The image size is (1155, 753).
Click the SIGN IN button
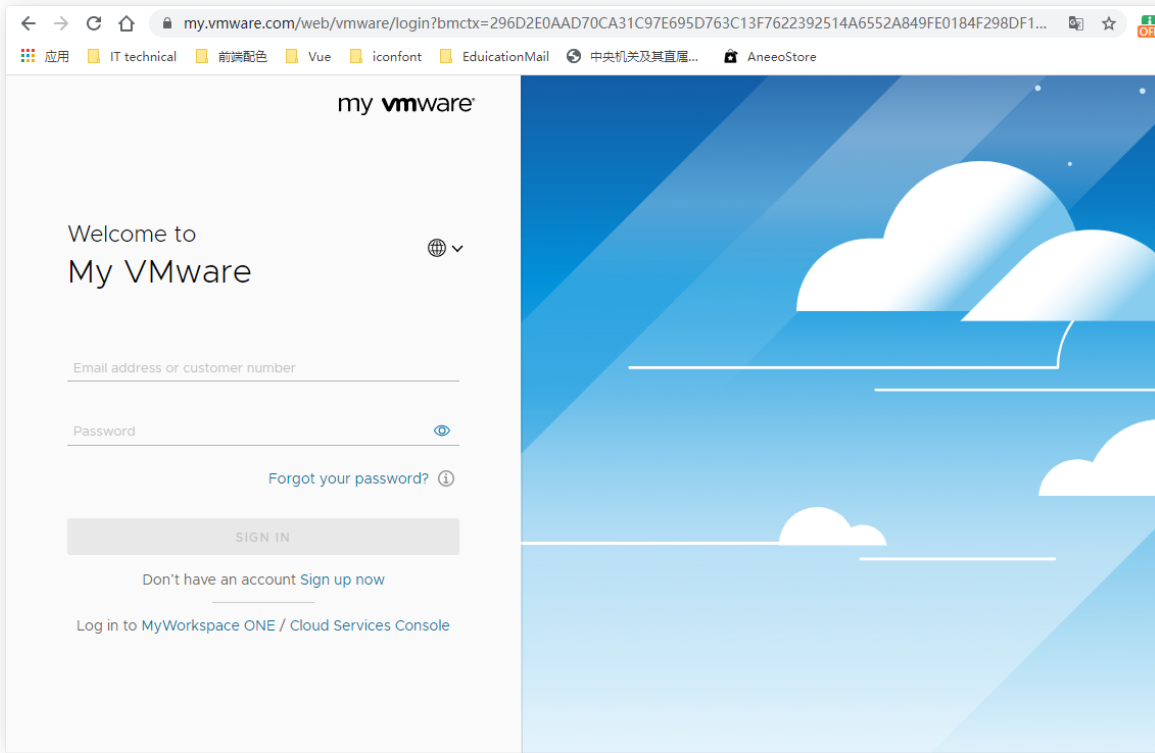263,537
